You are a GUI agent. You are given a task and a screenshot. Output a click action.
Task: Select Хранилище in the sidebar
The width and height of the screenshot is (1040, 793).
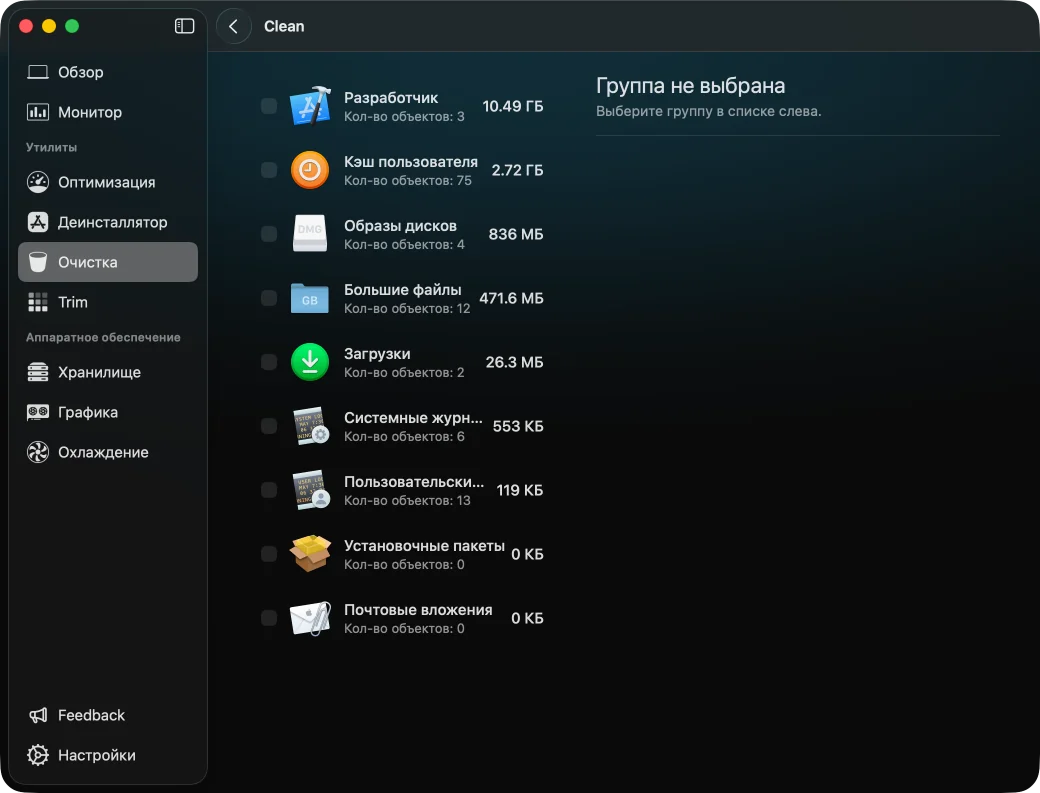click(108, 372)
